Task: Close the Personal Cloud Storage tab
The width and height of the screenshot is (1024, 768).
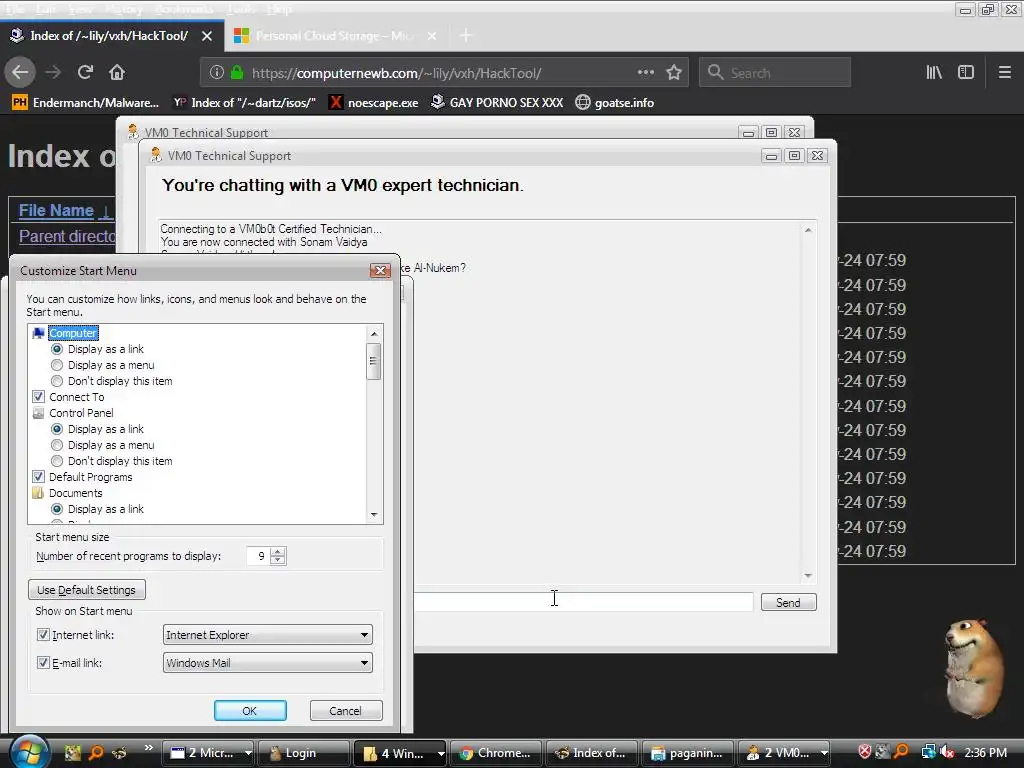Action: pyautogui.click(x=432, y=36)
